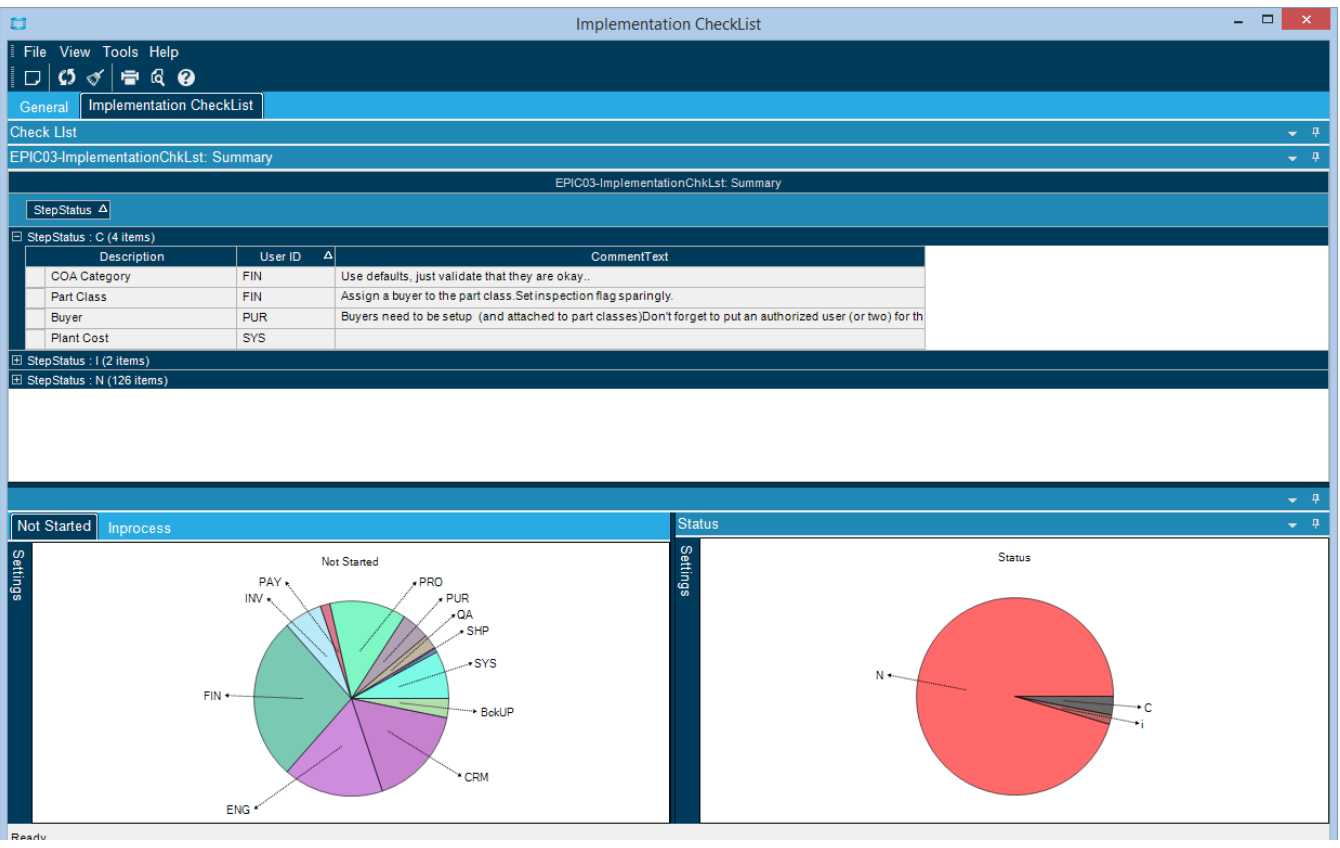Open the Check List panel dropdown arrow
Image resolution: width=1340 pixels, height=848 pixels.
coord(1292,132)
